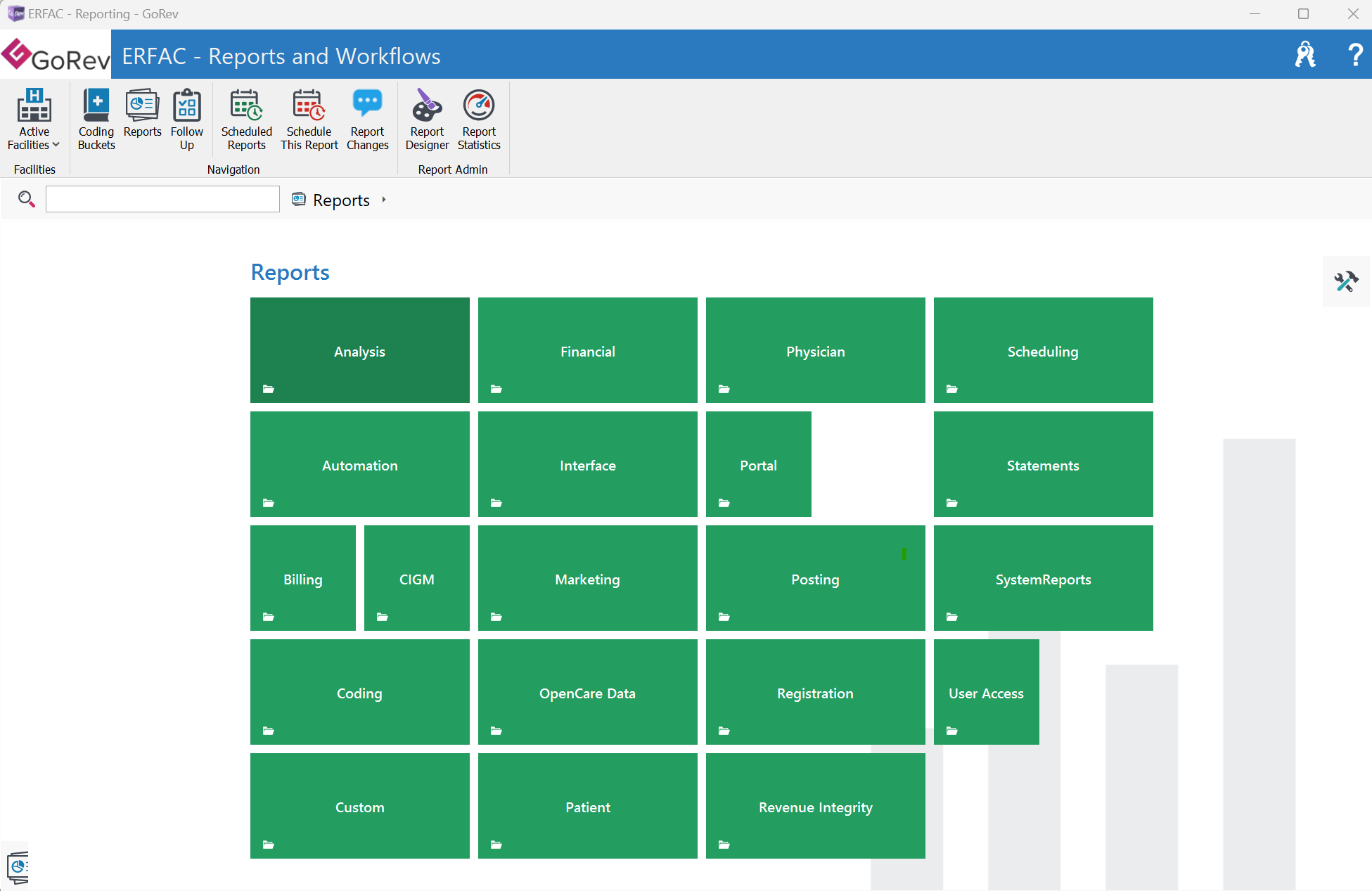Open the Posting report folder tile

tap(816, 578)
